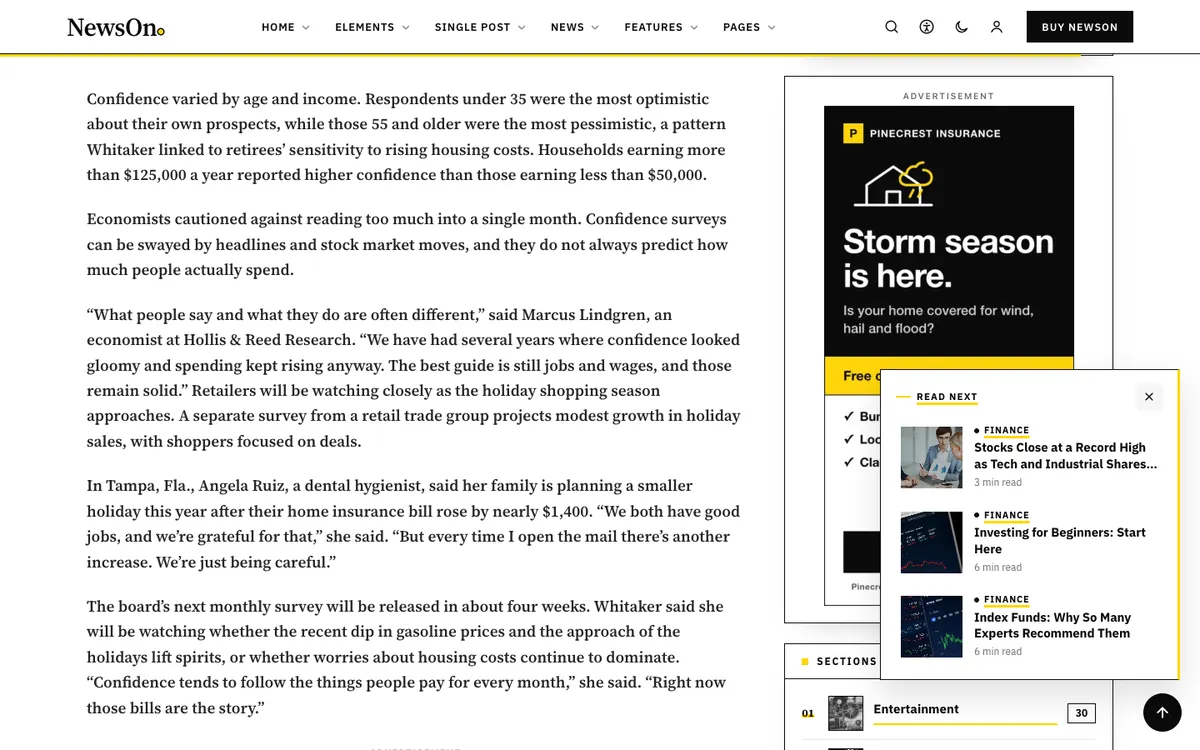
Task: Click the Entertainment count badge 30
Action: [x=1081, y=713]
